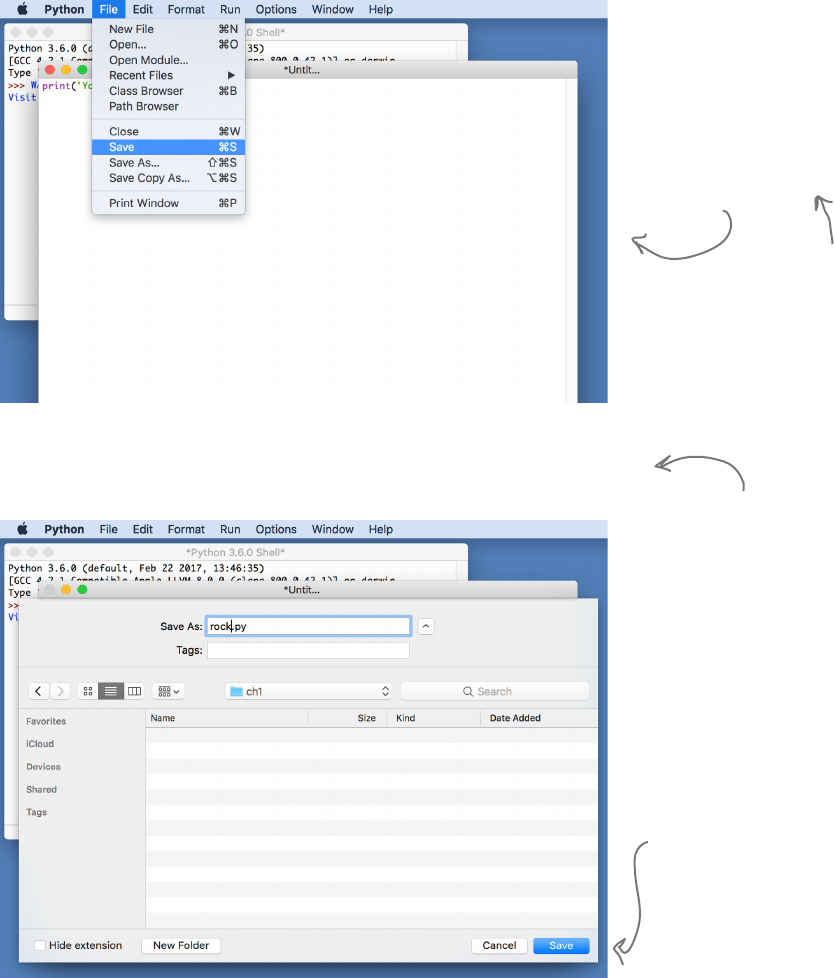This screenshot has width=834, height=978.
Task: Click the New Folder button
Action: click(181, 946)
